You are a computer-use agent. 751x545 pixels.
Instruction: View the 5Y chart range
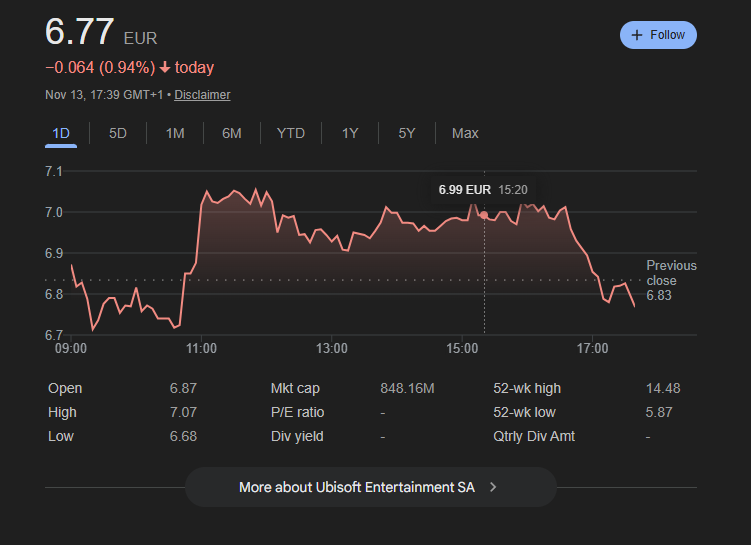coord(407,133)
